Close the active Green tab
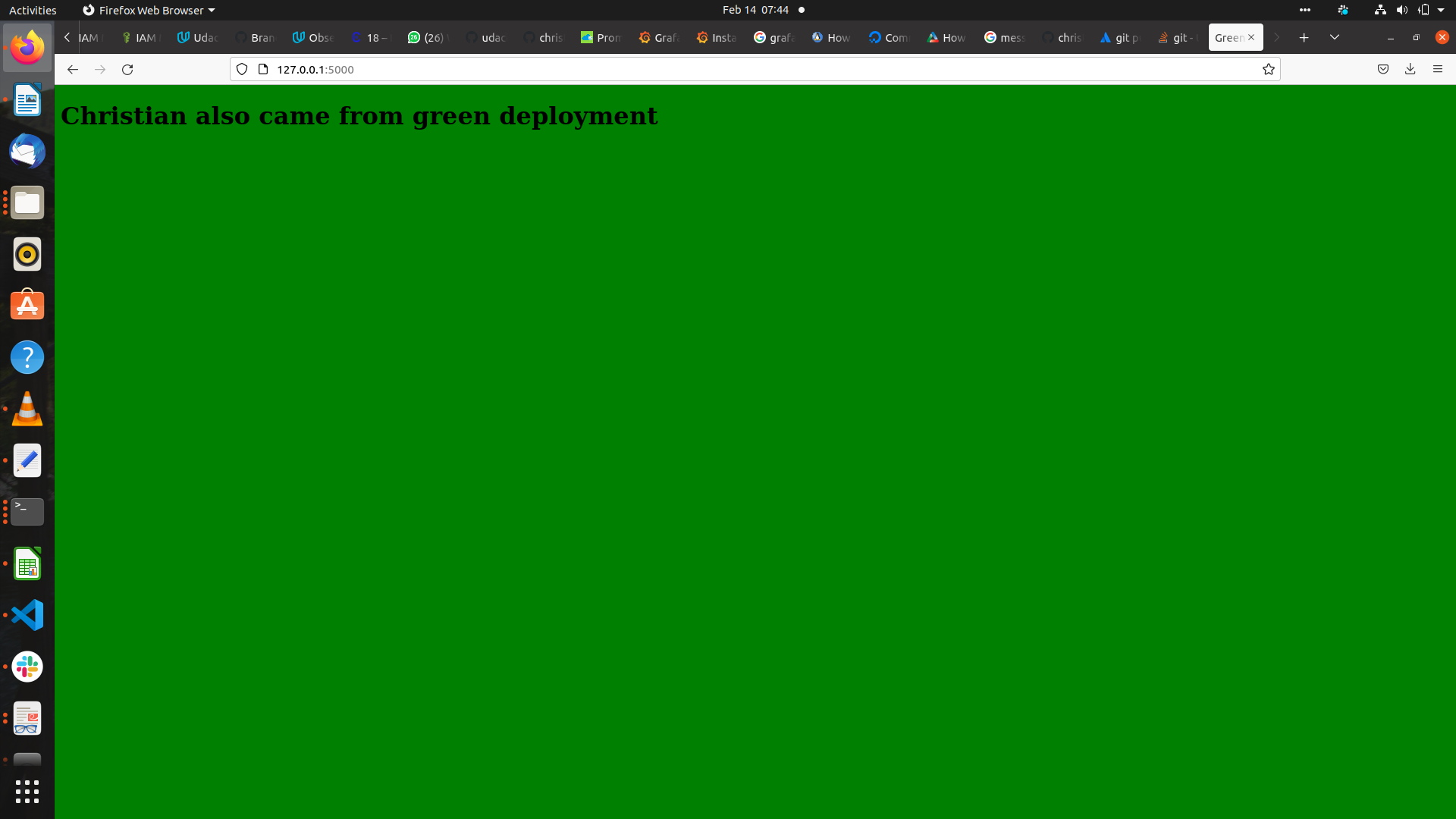Screen dimensions: 1456x819 pyautogui.click(x=1251, y=37)
